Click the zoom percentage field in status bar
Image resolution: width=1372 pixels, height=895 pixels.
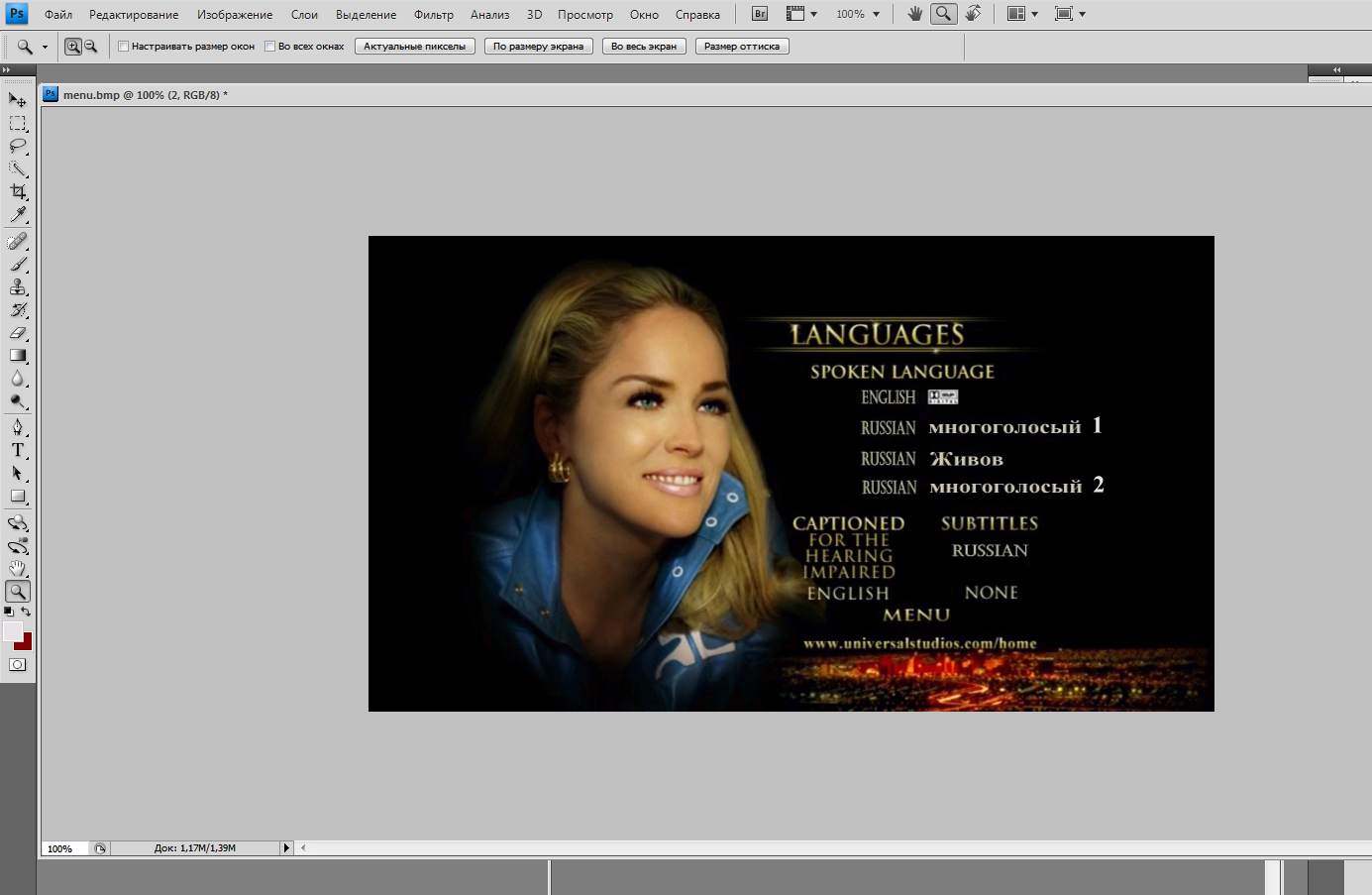(64, 848)
